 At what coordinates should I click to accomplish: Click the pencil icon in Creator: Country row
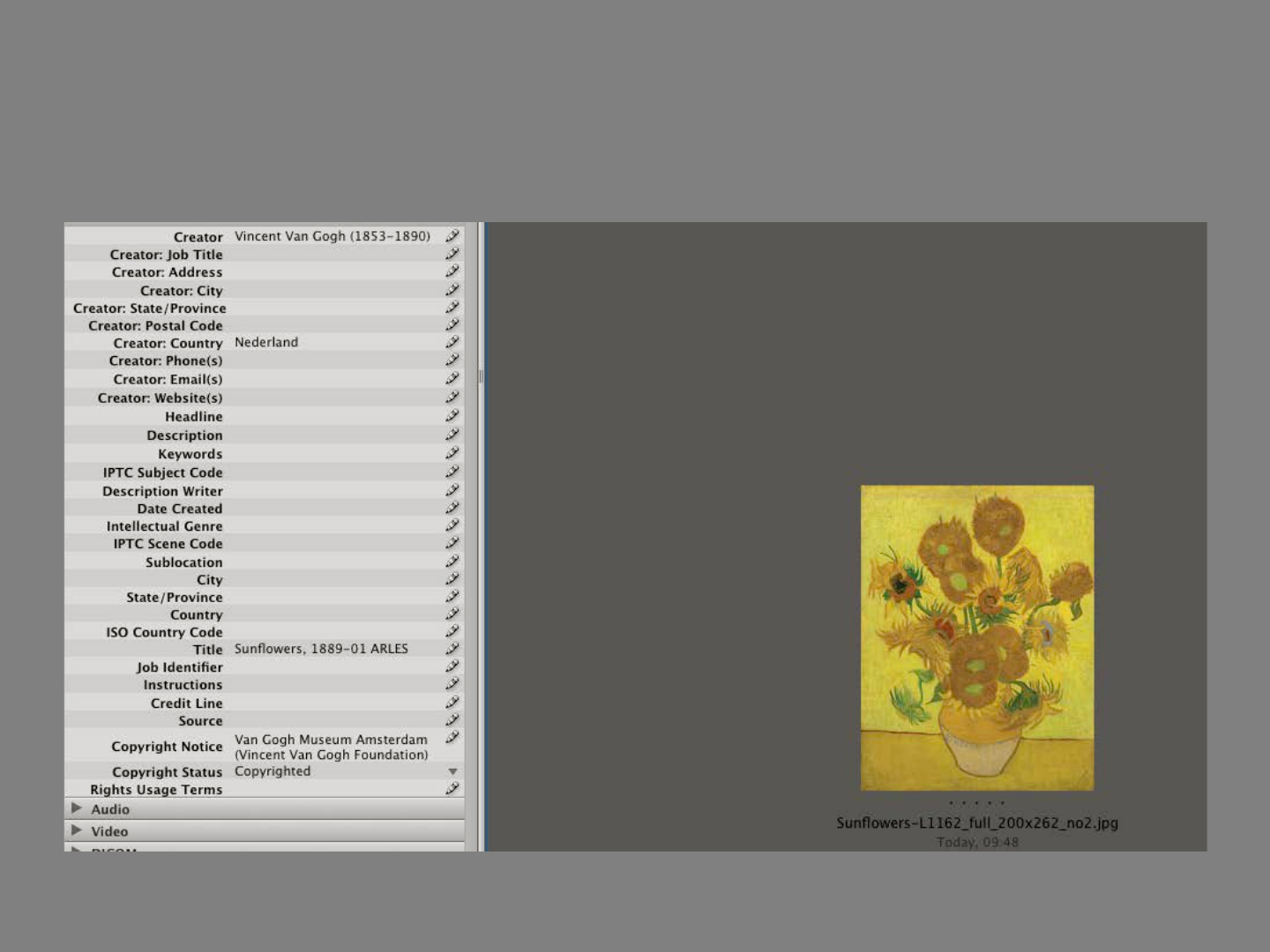click(x=452, y=342)
